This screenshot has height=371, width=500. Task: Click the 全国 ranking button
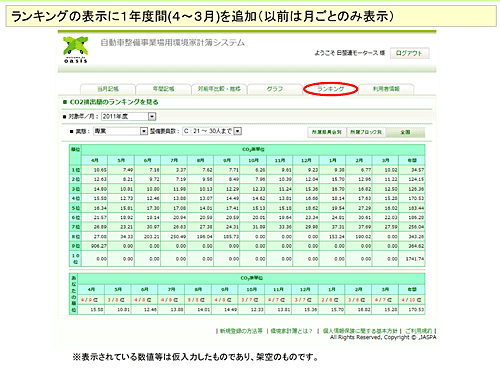click(405, 132)
